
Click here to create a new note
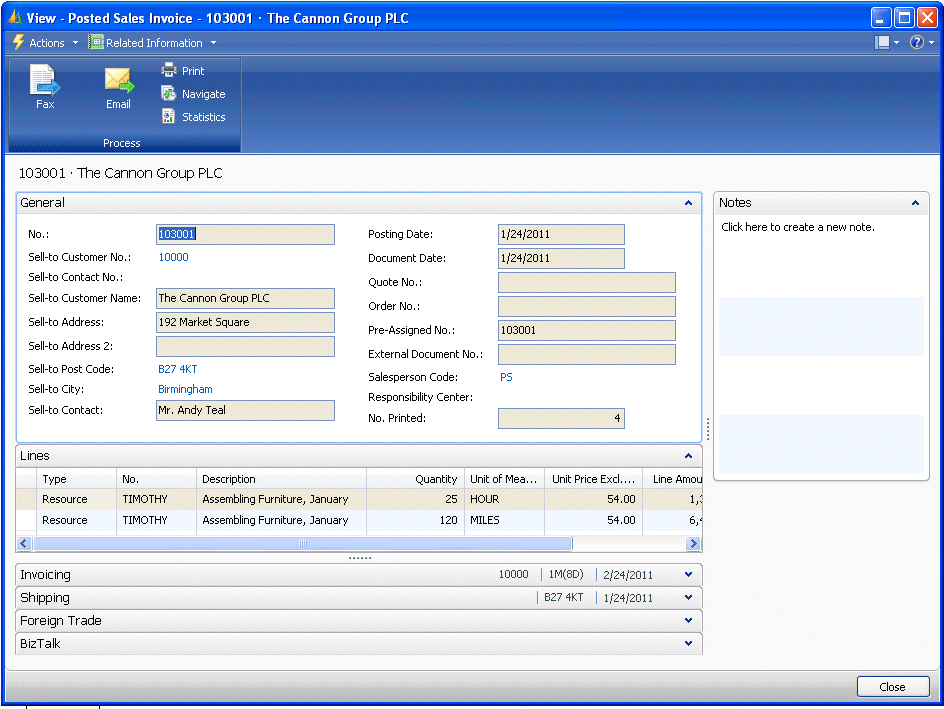pyautogui.click(x=798, y=227)
